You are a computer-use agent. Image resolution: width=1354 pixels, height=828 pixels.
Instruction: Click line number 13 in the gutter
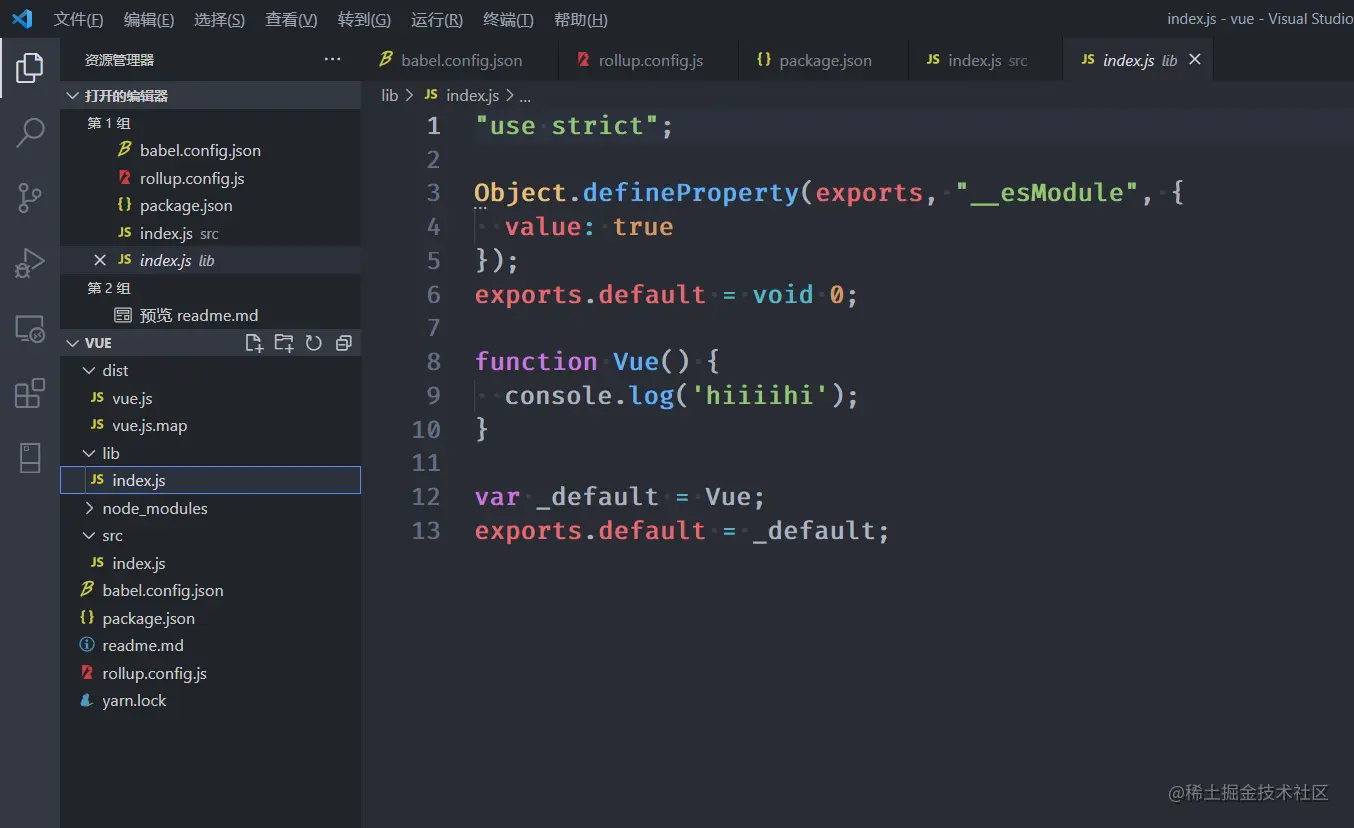426,531
